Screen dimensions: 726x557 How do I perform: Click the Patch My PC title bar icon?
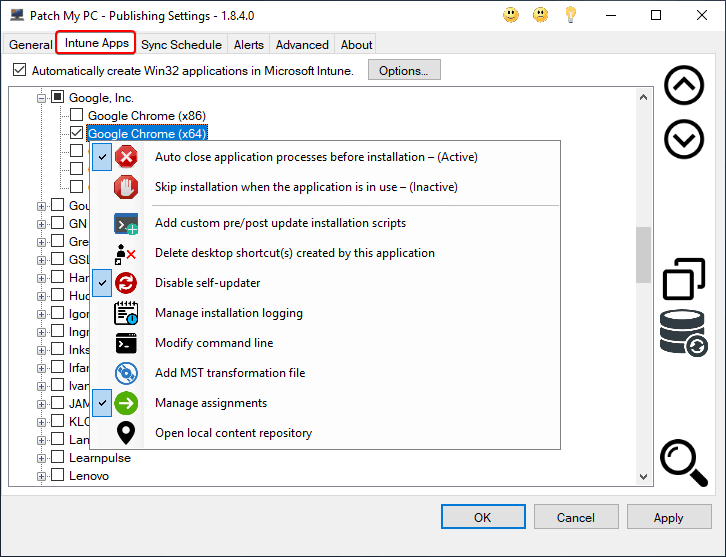[17, 15]
